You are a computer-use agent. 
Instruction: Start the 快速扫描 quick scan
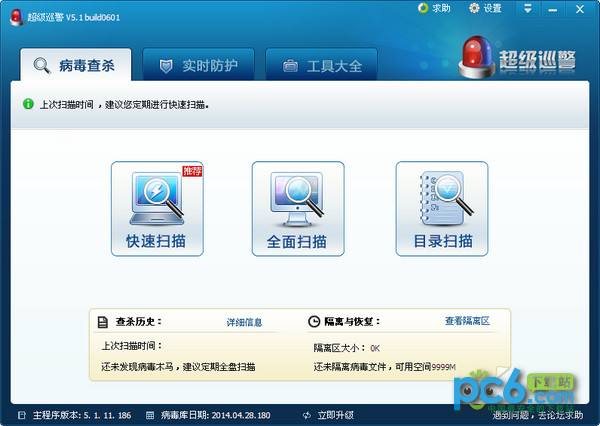157,209
